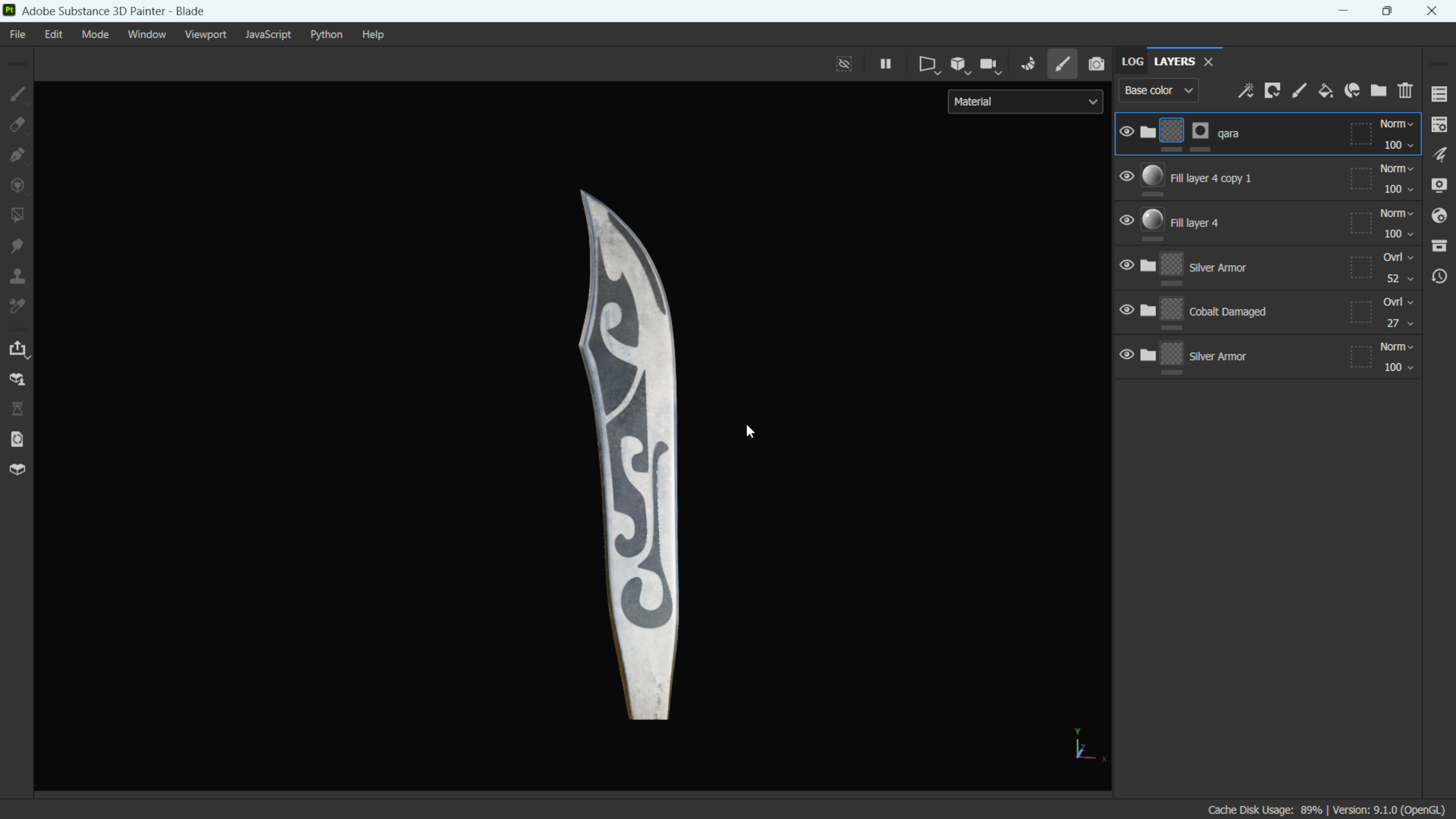
Task: Close the LAYERS panel tab
Action: (1208, 62)
